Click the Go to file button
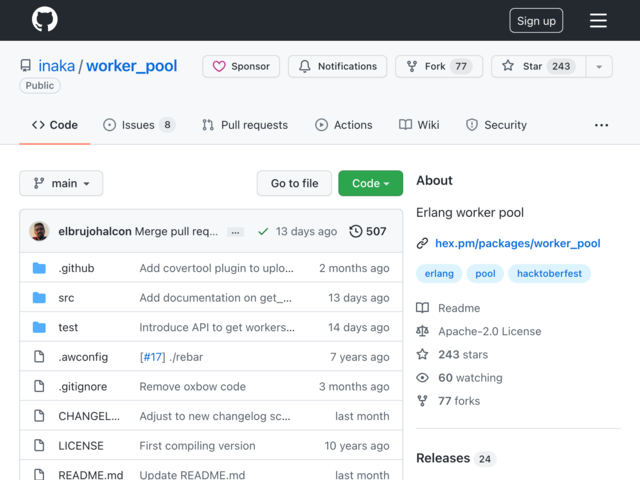 click(x=294, y=183)
